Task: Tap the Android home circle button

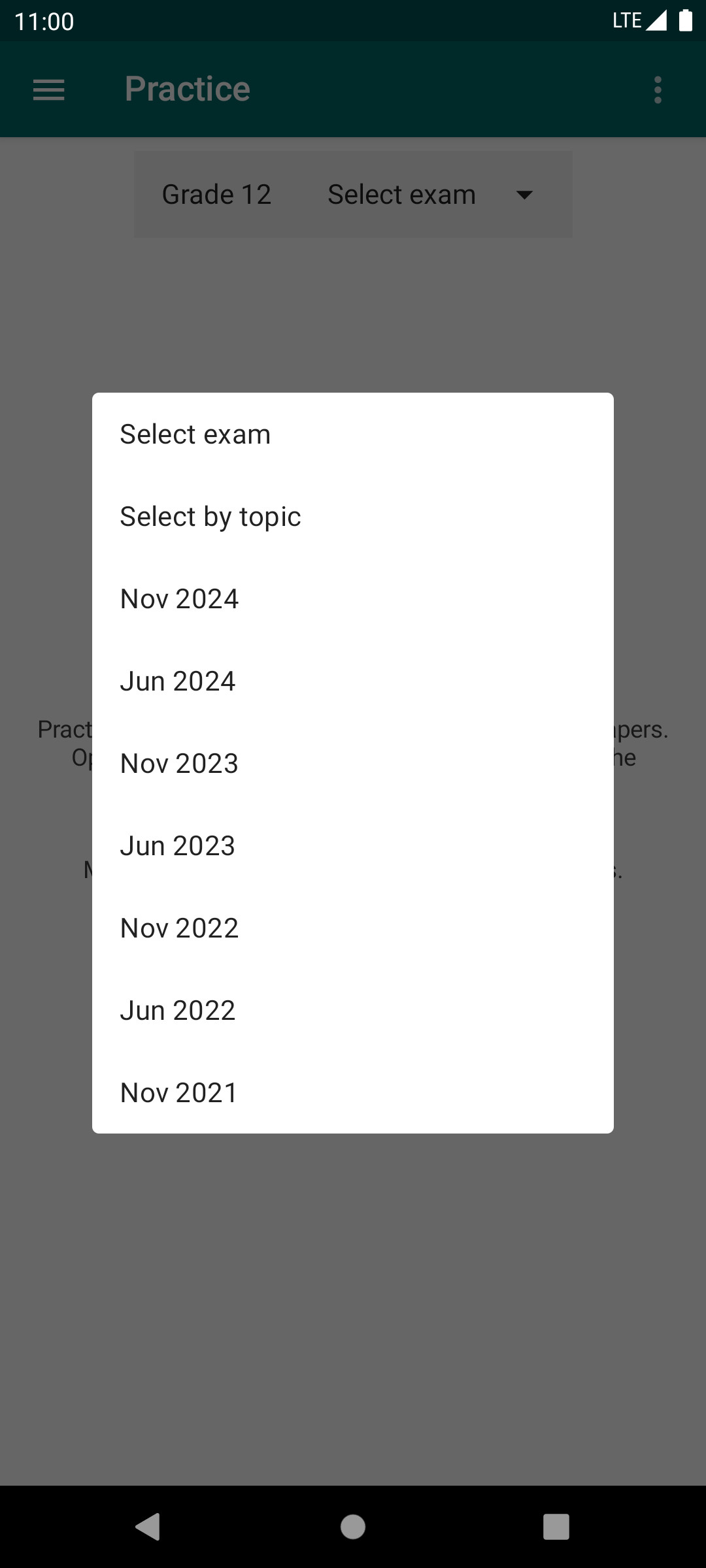Action: tap(353, 1527)
